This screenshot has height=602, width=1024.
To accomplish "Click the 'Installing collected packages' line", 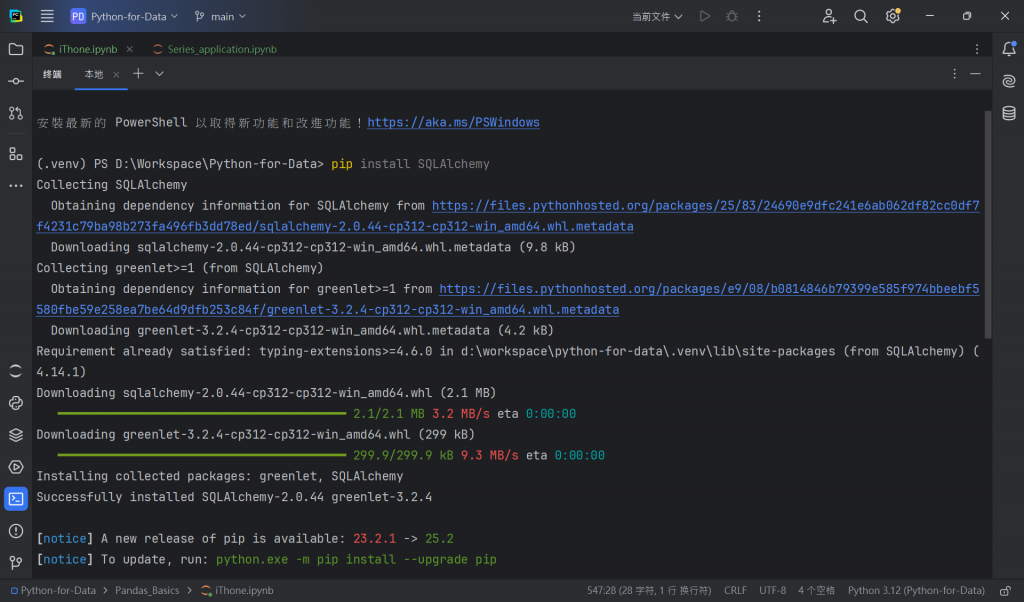I will pos(219,476).
